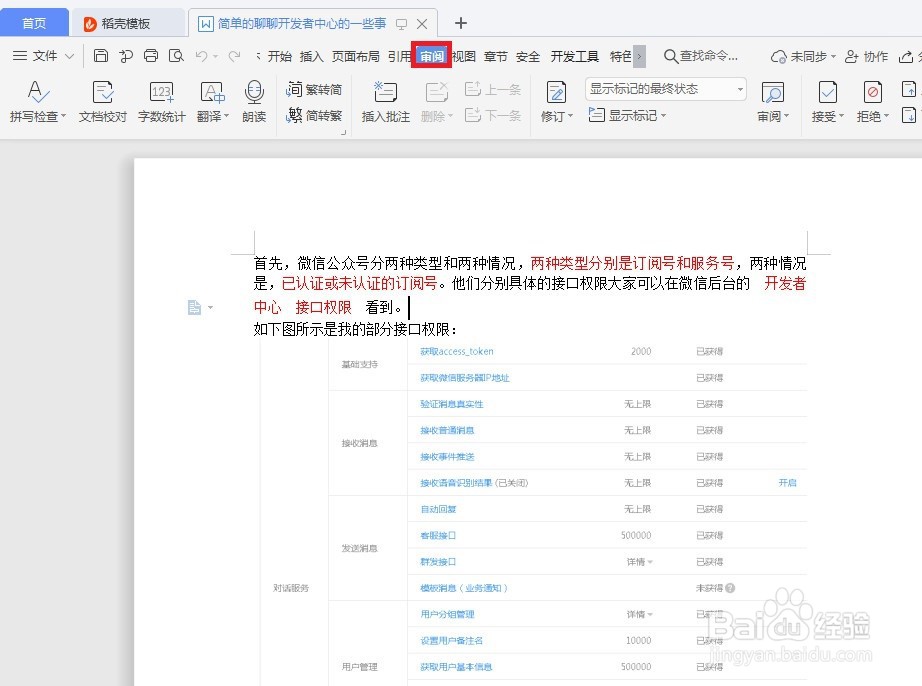Open the 开发工具 ribbon tab

575,57
